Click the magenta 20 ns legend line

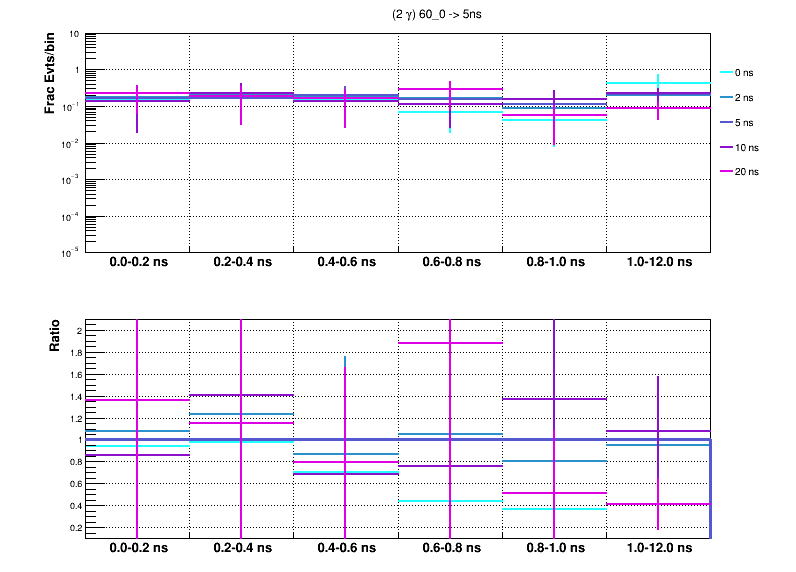tap(727, 172)
